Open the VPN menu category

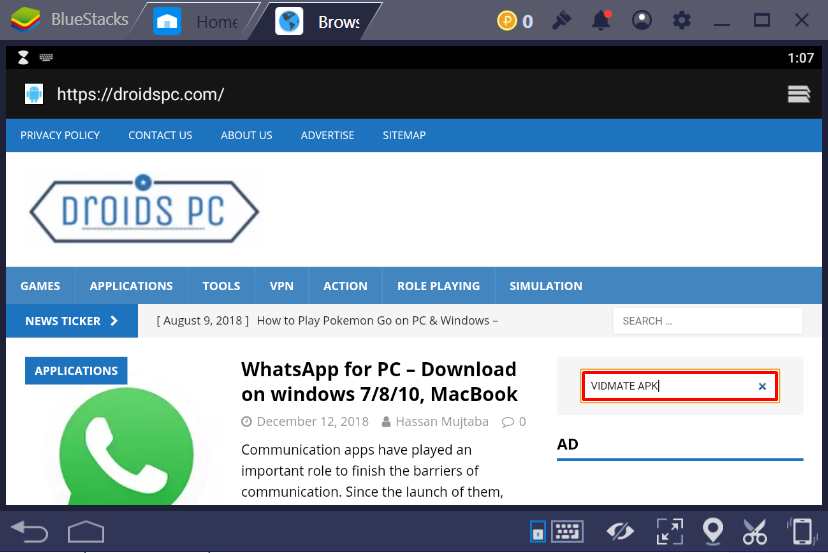point(282,286)
